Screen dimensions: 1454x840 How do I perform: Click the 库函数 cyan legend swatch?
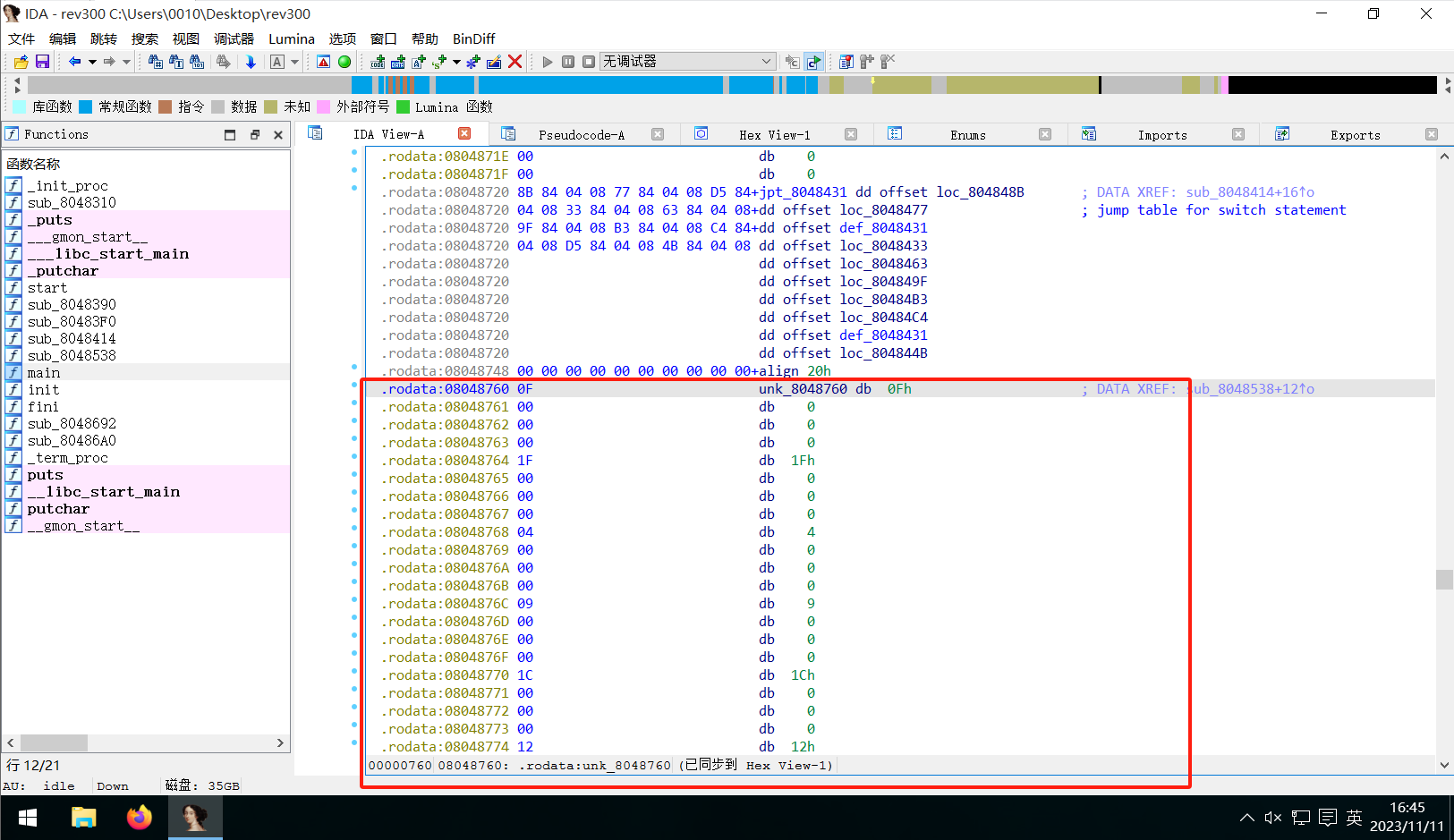pyautogui.click(x=20, y=107)
